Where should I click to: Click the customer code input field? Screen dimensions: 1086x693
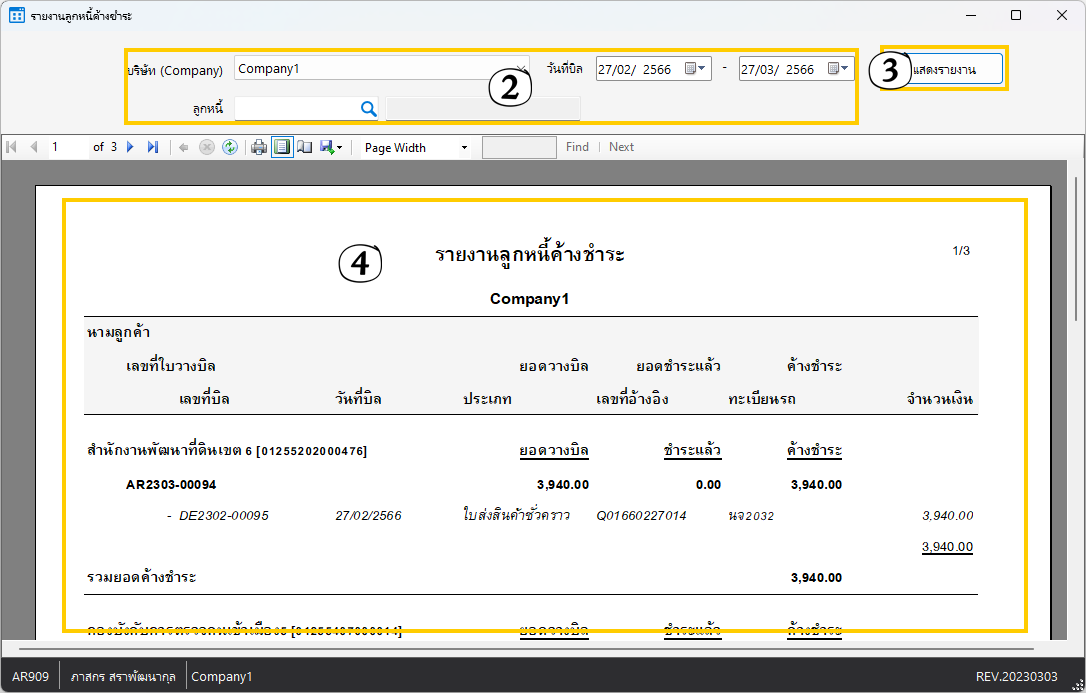(x=294, y=109)
